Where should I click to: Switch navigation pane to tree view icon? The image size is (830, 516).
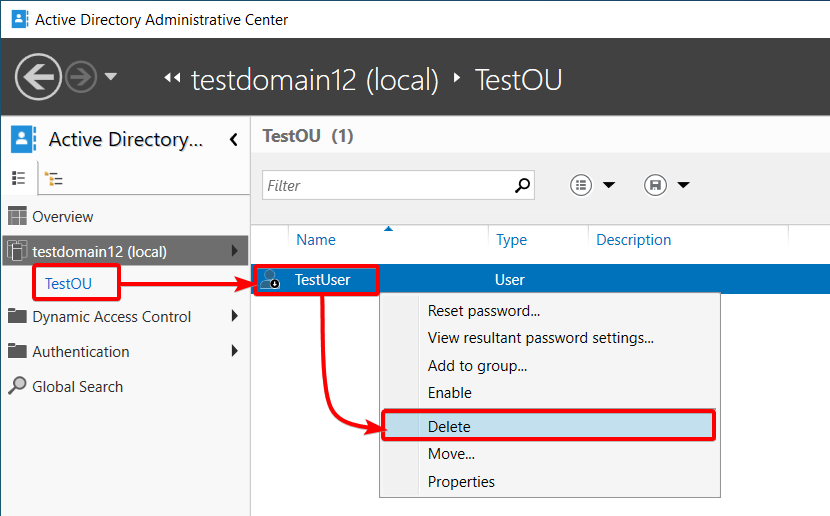click(x=53, y=179)
